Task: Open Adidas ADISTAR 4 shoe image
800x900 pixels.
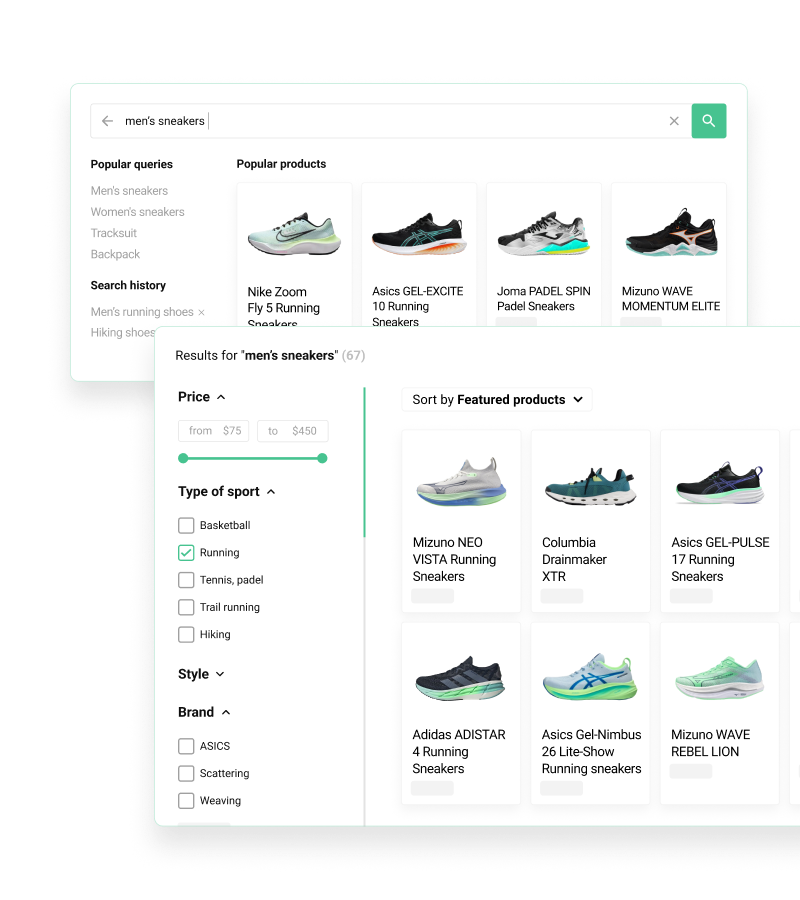Action: coord(460,677)
